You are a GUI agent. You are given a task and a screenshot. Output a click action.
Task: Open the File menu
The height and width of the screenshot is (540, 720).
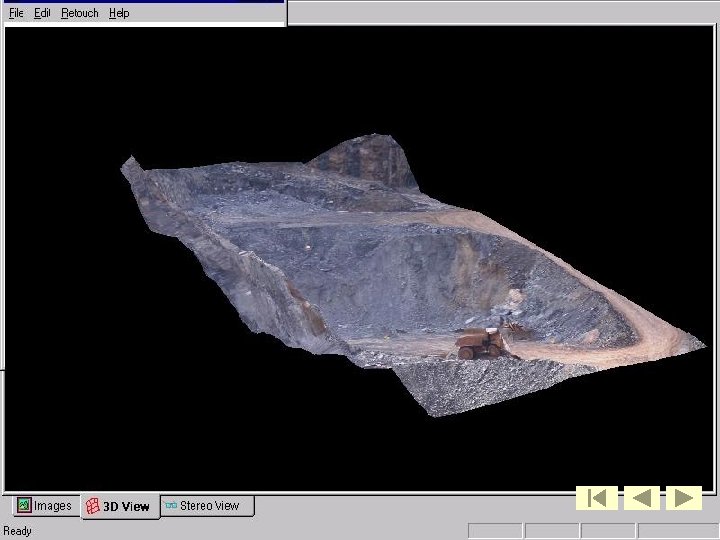pos(16,13)
